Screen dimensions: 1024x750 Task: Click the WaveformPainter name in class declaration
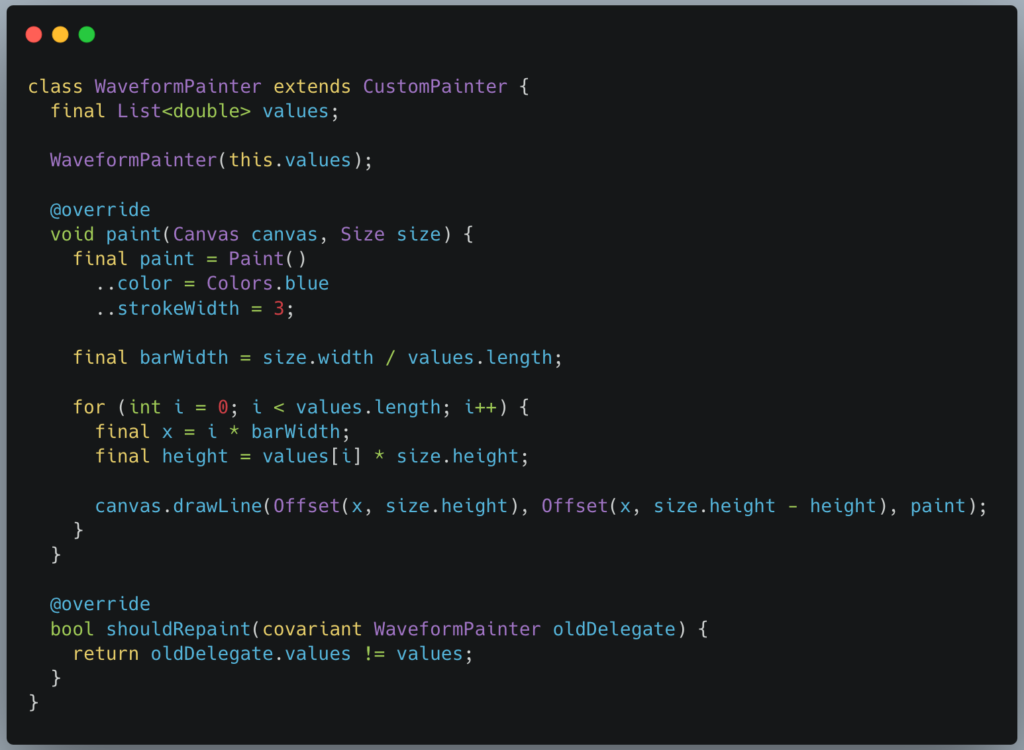pos(178,87)
